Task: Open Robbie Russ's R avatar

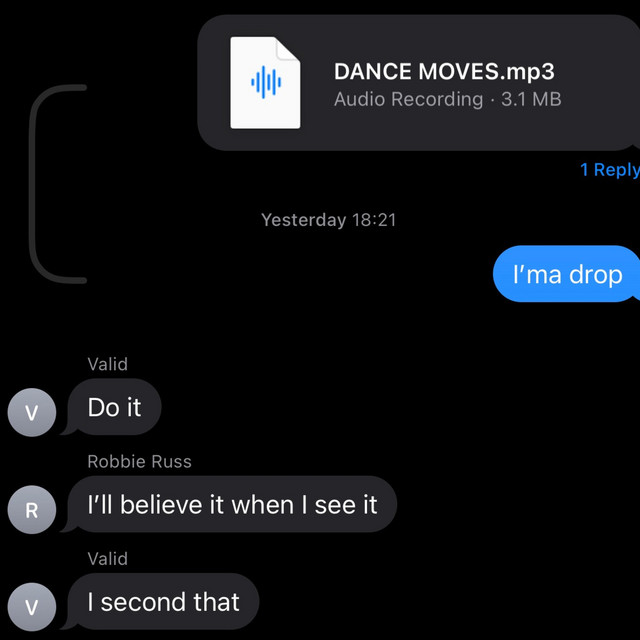Action: [x=32, y=510]
